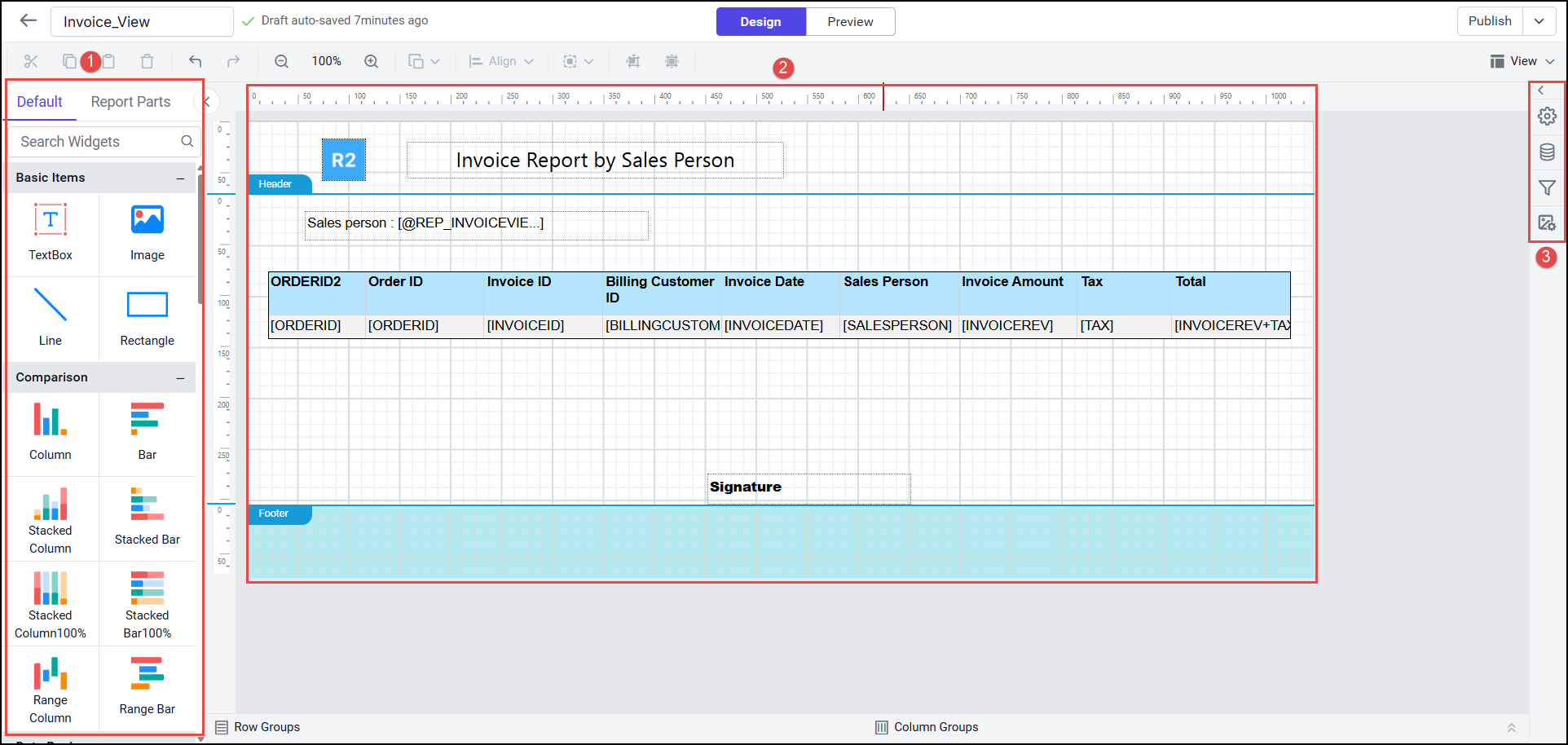1568x745 pixels.
Task: Collapse the Basic Items section
Action: [180, 178]
